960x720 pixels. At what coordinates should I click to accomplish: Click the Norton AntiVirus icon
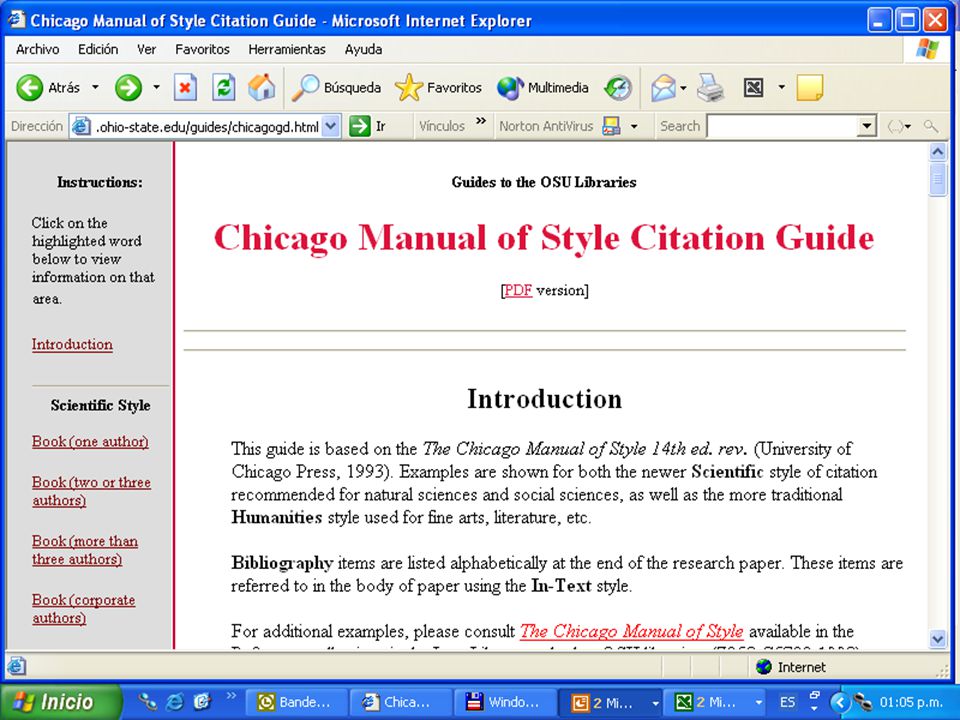pyautogui.click(x=611, y=126)
